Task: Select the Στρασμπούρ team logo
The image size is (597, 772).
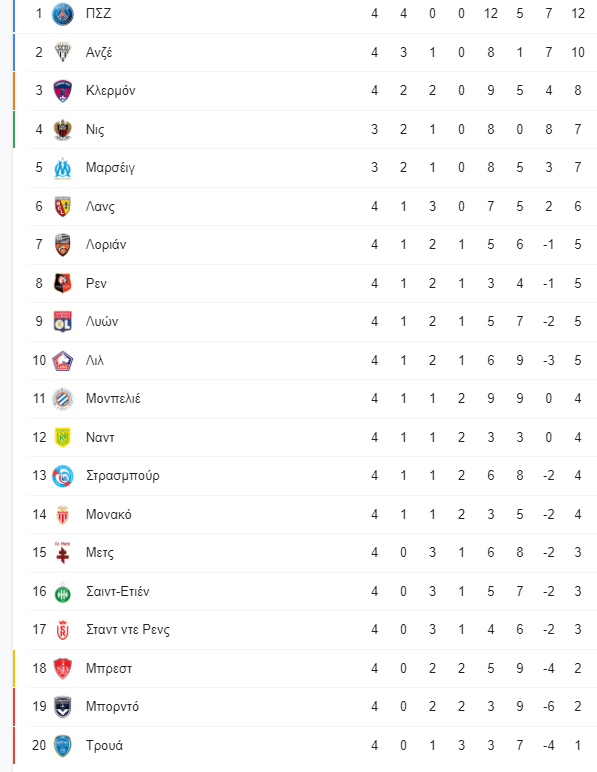Action: click(x=63, y=476)
